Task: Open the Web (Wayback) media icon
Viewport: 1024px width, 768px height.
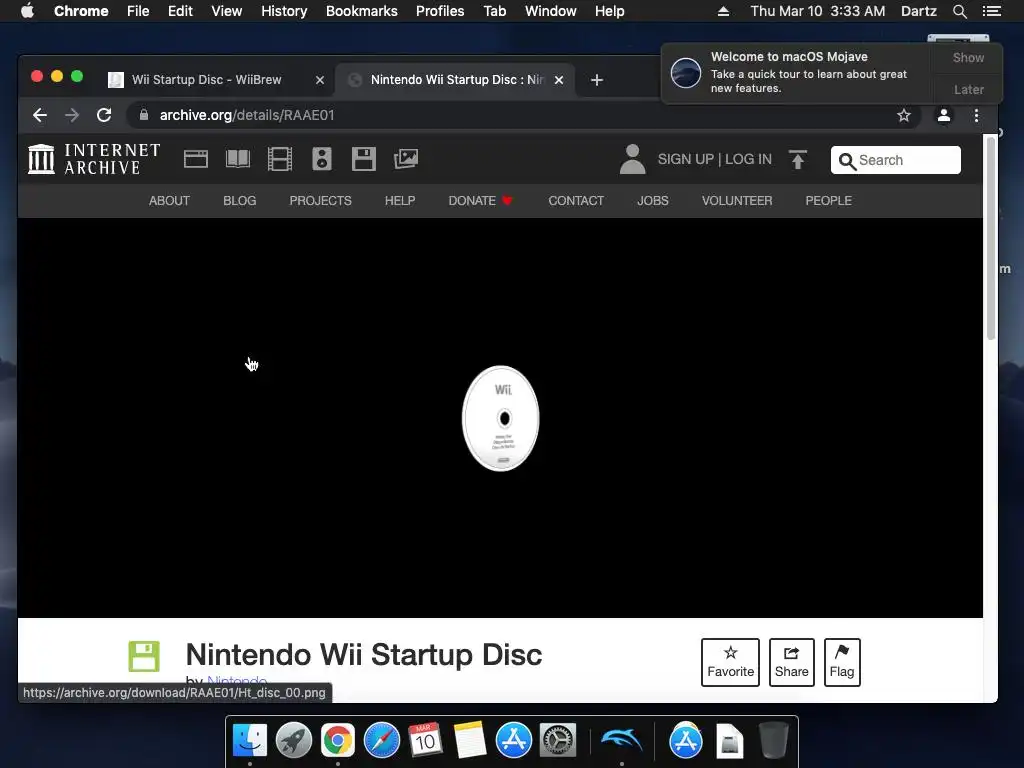Action: 196,159
